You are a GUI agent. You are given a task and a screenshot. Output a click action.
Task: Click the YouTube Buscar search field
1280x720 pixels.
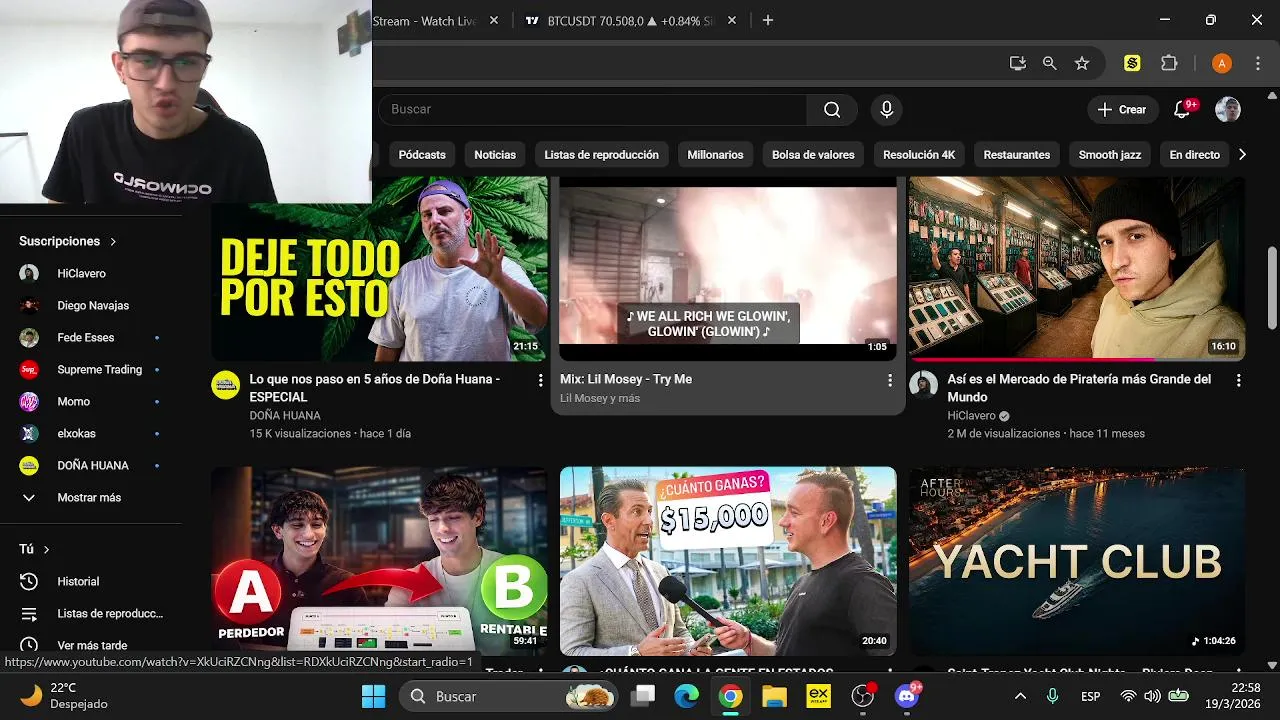click(592, 110)
